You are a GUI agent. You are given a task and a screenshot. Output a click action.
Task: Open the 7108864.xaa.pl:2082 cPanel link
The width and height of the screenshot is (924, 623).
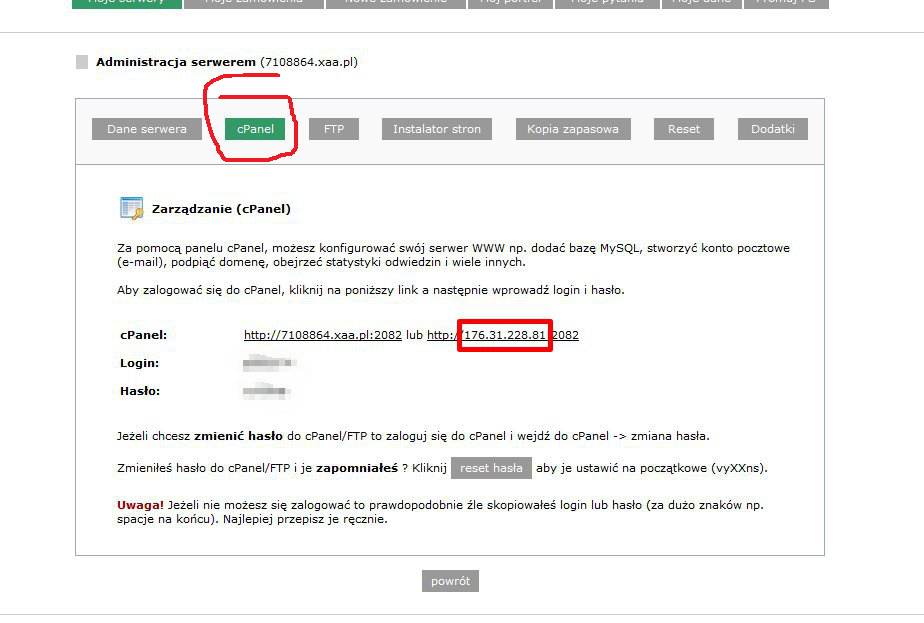tap(323, 335)
